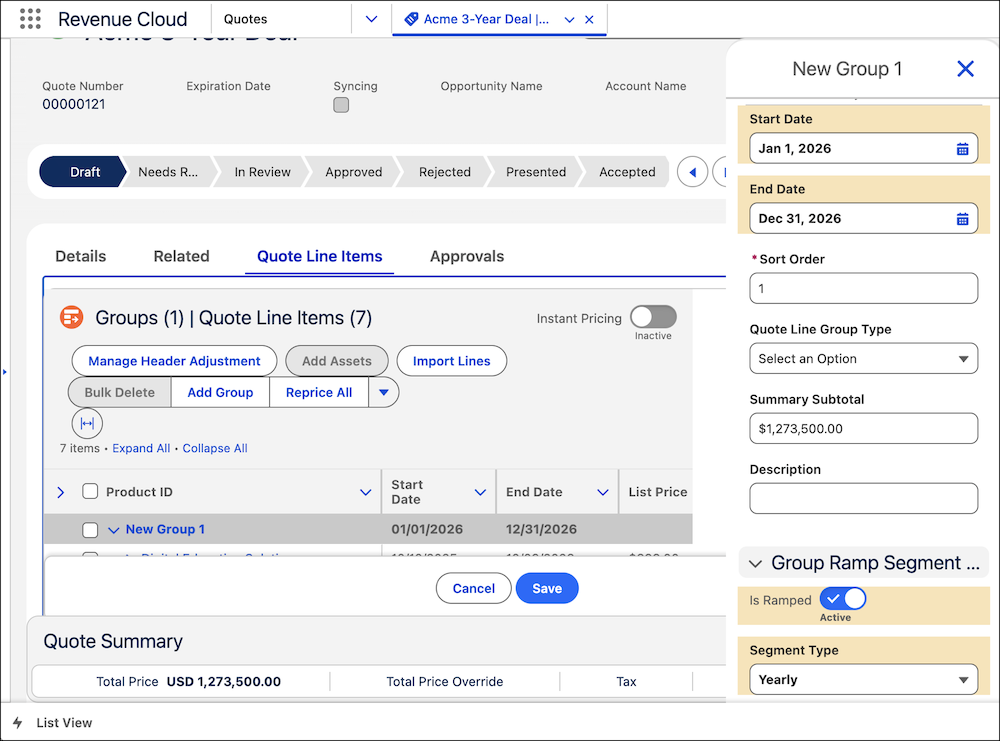This screenshot has height=741, width=1000.
Task: Open the List View utility bar item
Action: (52, 723)
